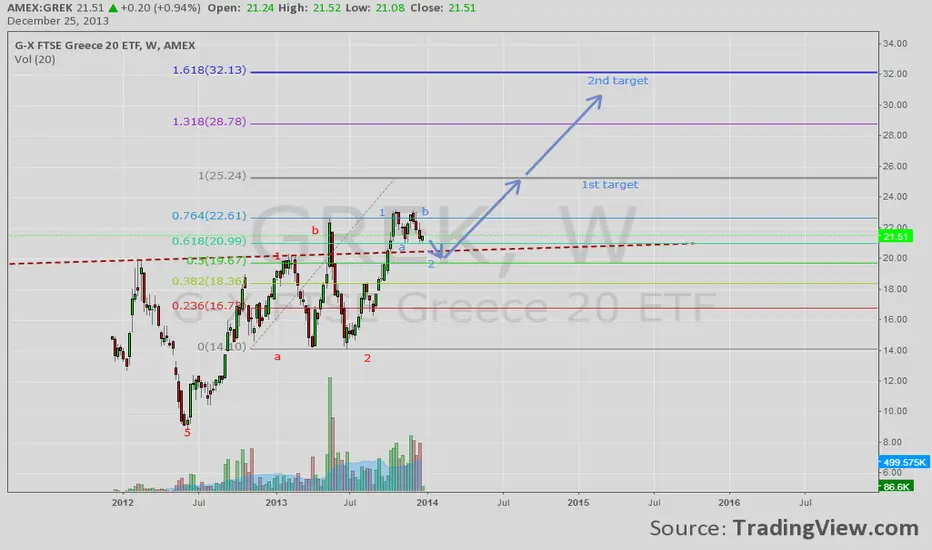Click the 32.00 price axis label
The width and height of the screenshot is (932, 550).
click(895, 74)
